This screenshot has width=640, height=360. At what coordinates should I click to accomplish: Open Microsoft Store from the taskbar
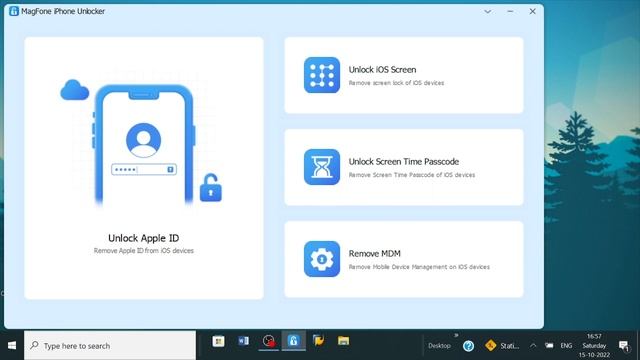(218, 341)
